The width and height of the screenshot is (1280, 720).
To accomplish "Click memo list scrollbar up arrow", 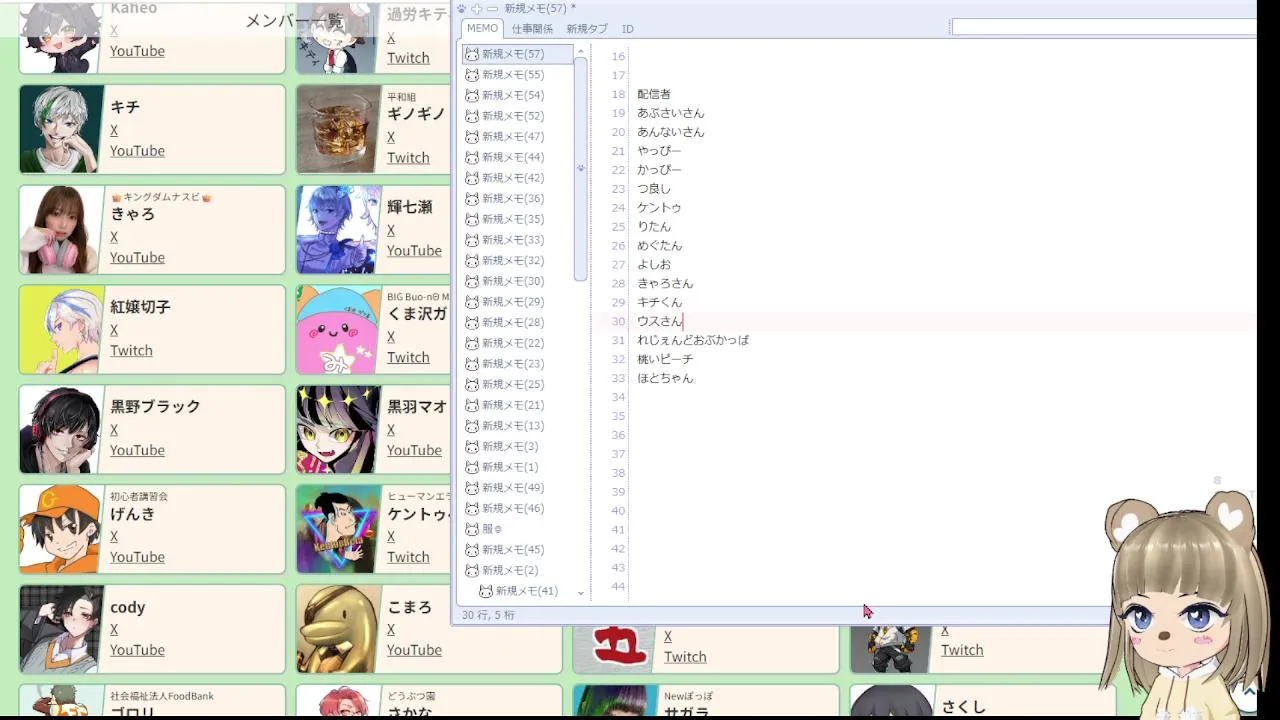I will (580, 51).
